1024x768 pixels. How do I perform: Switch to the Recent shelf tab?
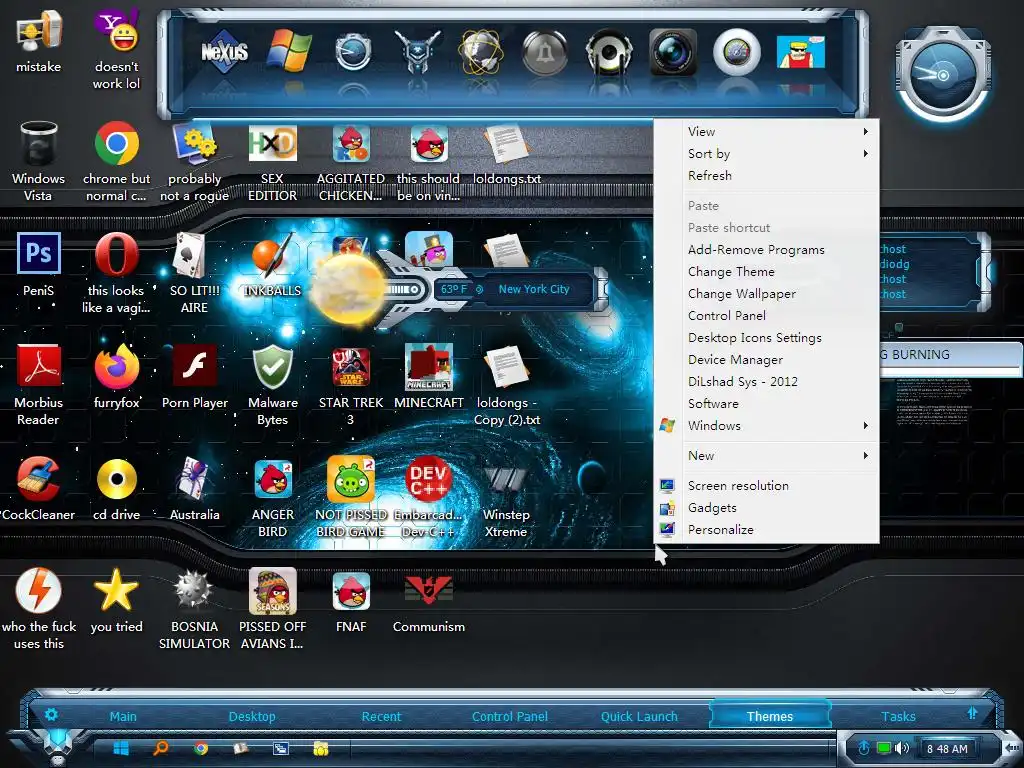(381, 716)
